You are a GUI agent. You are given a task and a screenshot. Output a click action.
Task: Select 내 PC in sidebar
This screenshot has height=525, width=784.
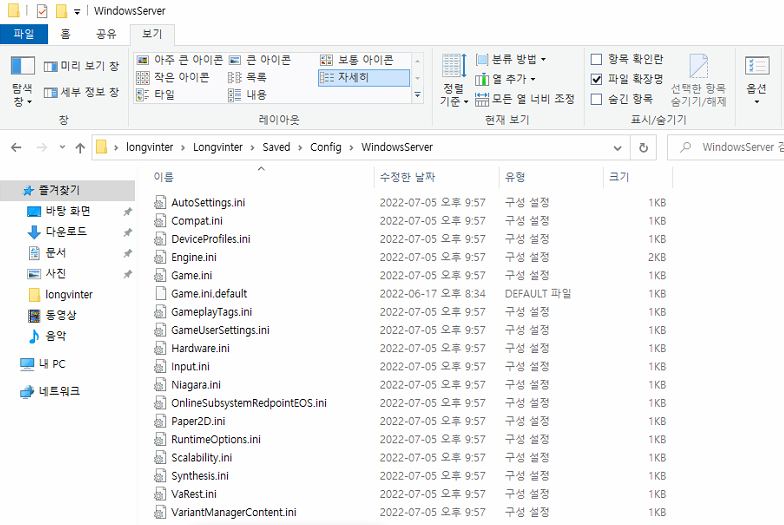click(52, 364)
